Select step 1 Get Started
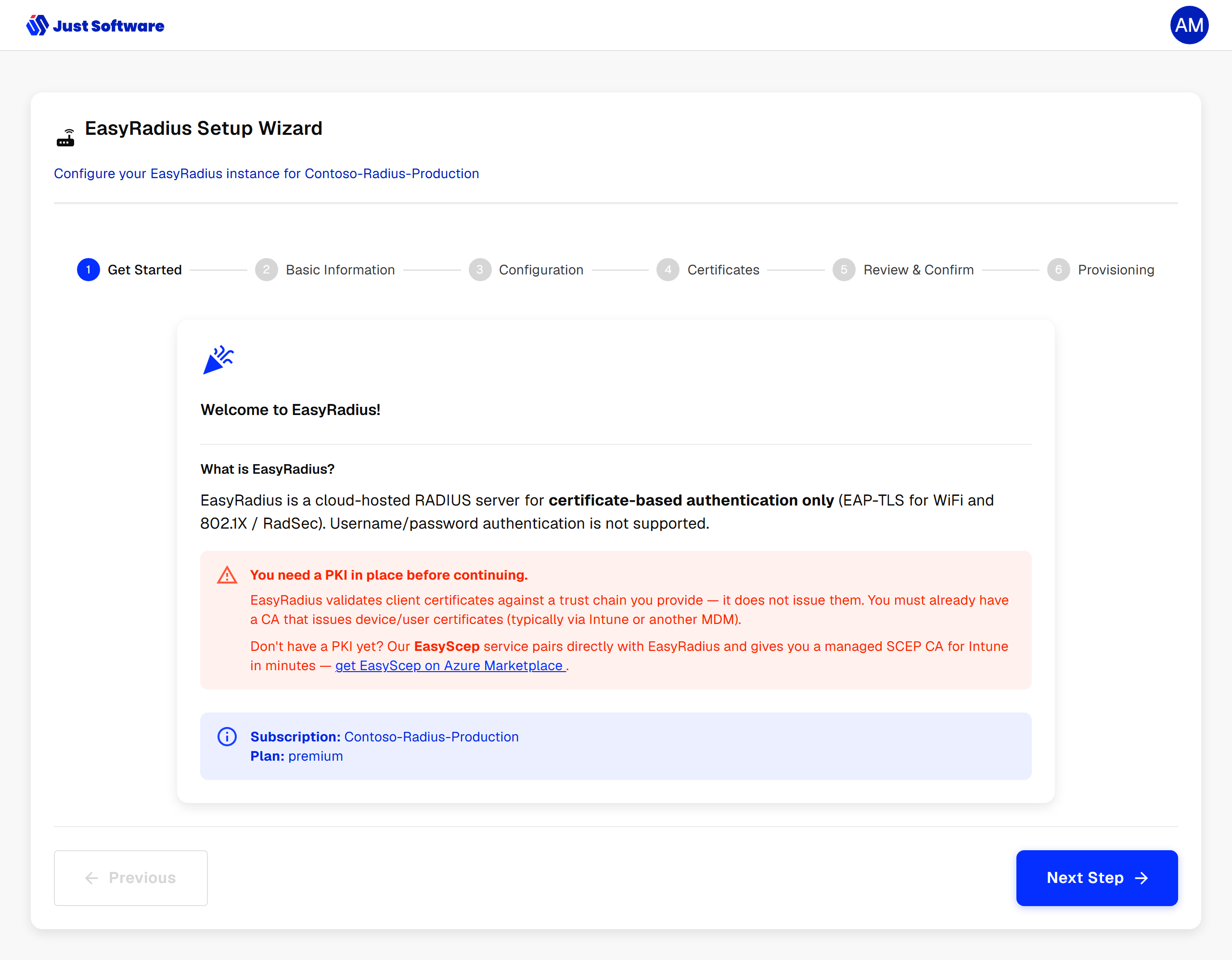The height and width of the screenshot is (960, 1232). point(129,270)
